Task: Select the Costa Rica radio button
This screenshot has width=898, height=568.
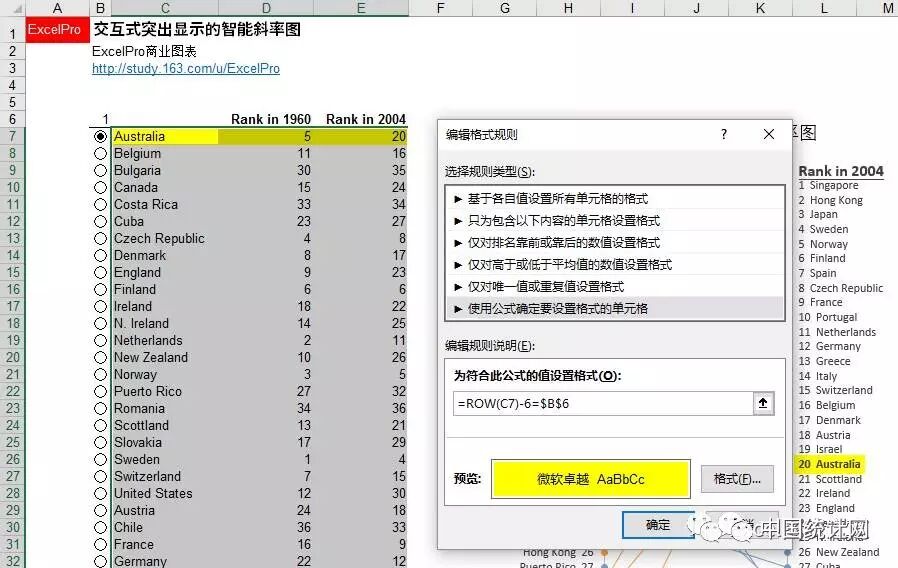Action: [x=100, y=204]
